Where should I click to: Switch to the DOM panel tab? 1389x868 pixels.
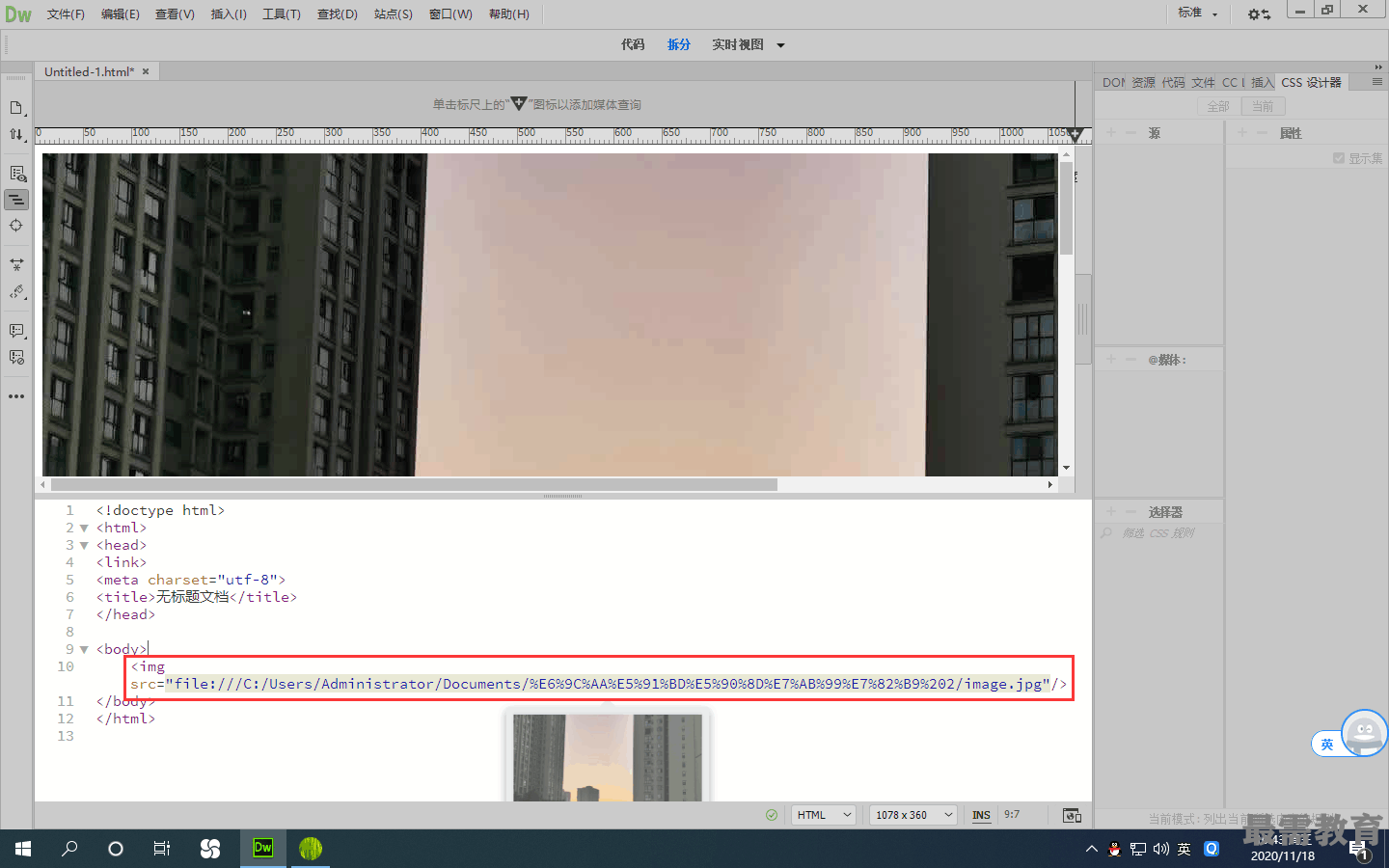tap(1113, 82)
